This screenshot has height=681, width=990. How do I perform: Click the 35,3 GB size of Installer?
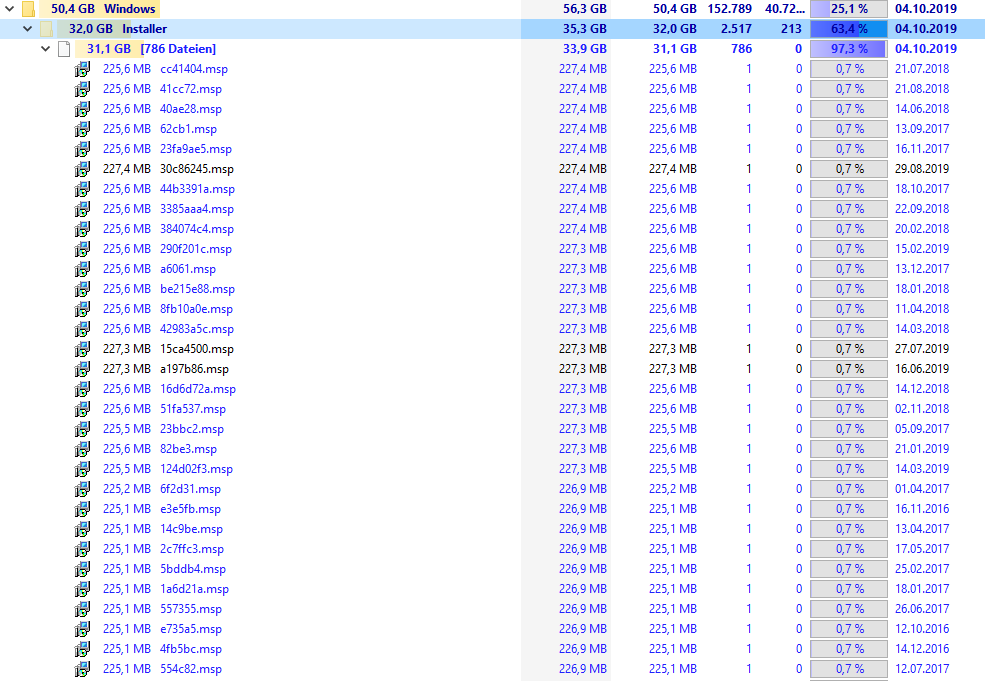[585, 29]
